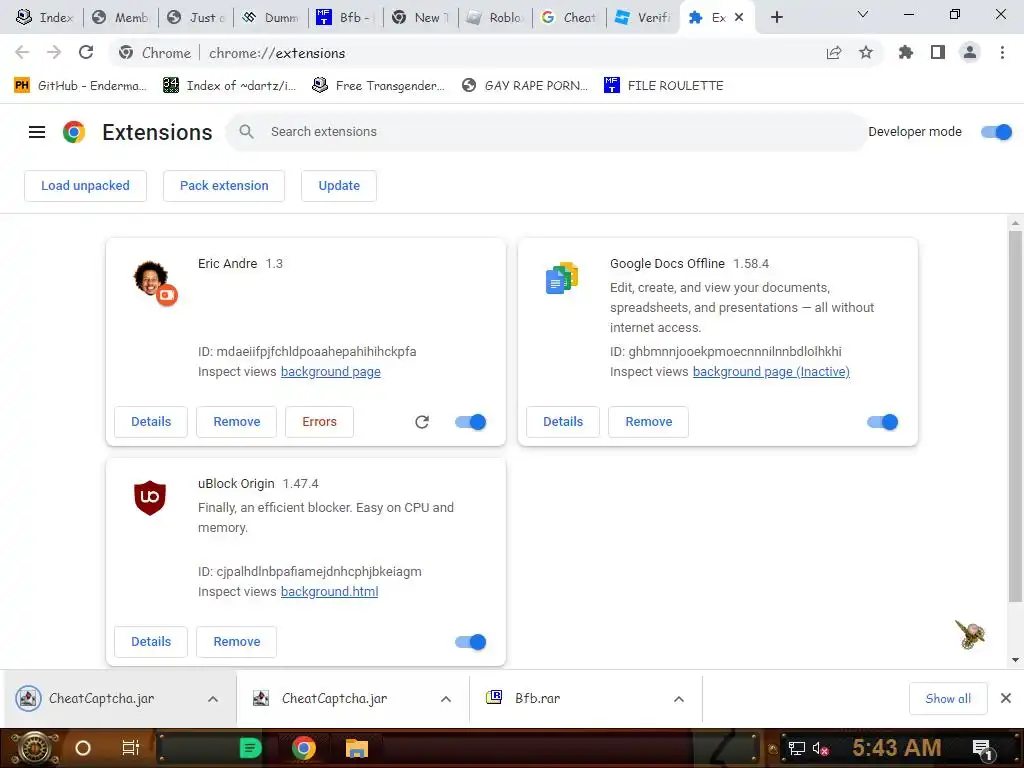Click the Chrome icon on the taskbar
The width and height of the screenshot is (1024, 768).
point(304,748)
